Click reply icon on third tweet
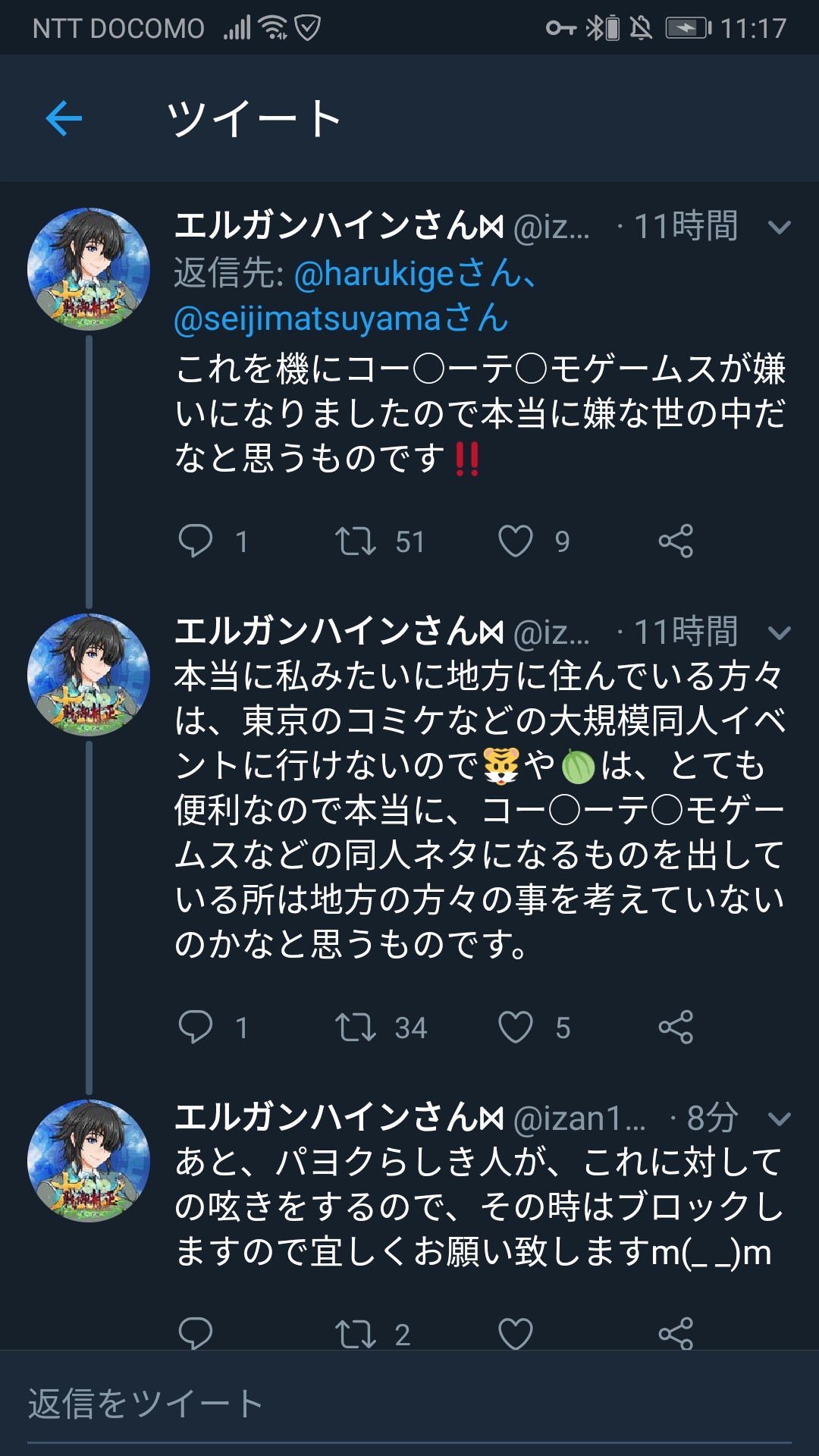The image size is (819, 1456). pyautogui.click(x=195, y=1334)
